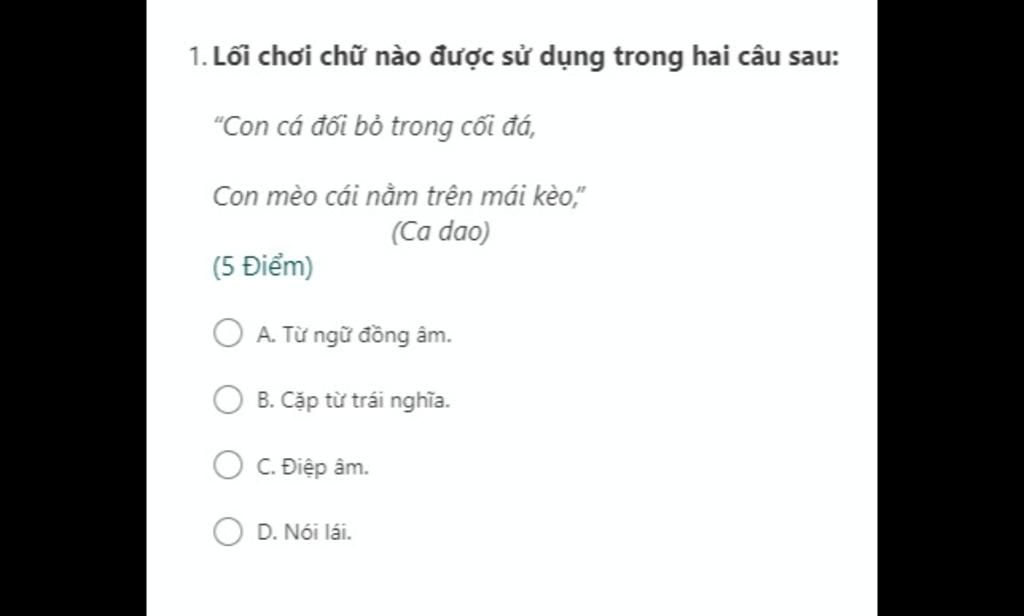Pick the radio button for option D
This screenshot has height=616, width=1024.
(228, 531)
